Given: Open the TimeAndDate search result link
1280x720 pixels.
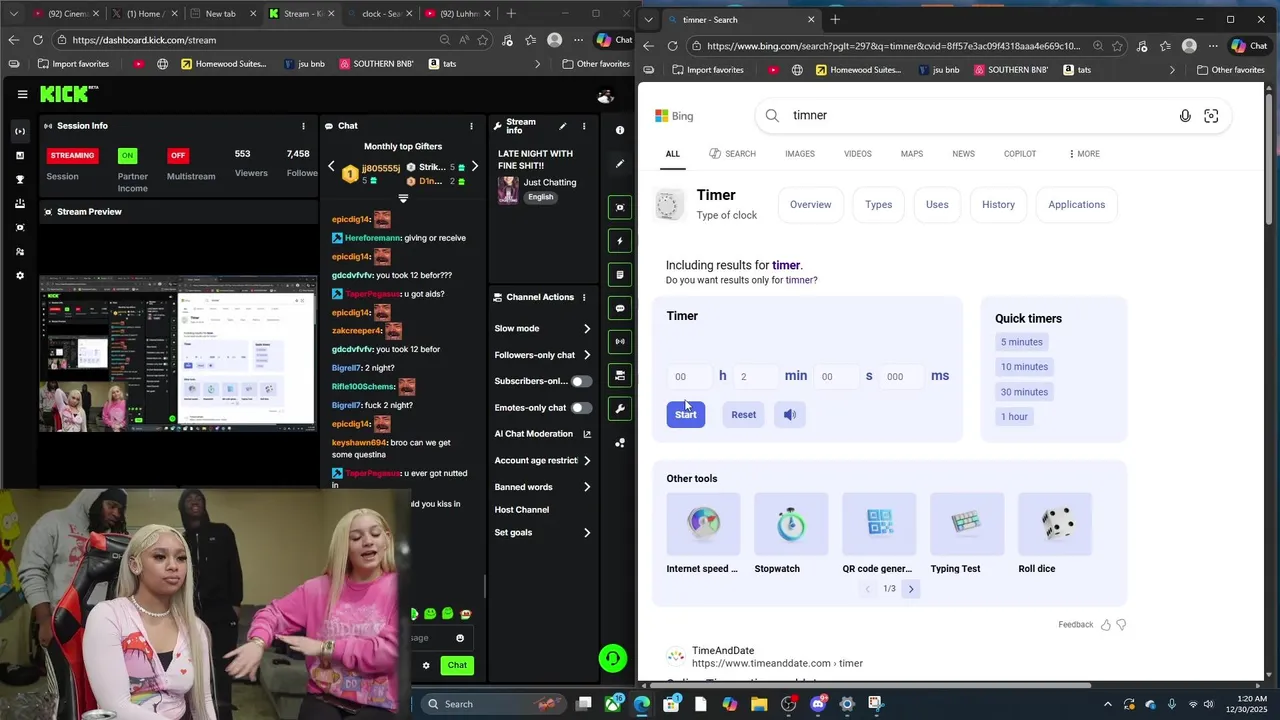Looking at the screenshot, I should pos(778,663).
